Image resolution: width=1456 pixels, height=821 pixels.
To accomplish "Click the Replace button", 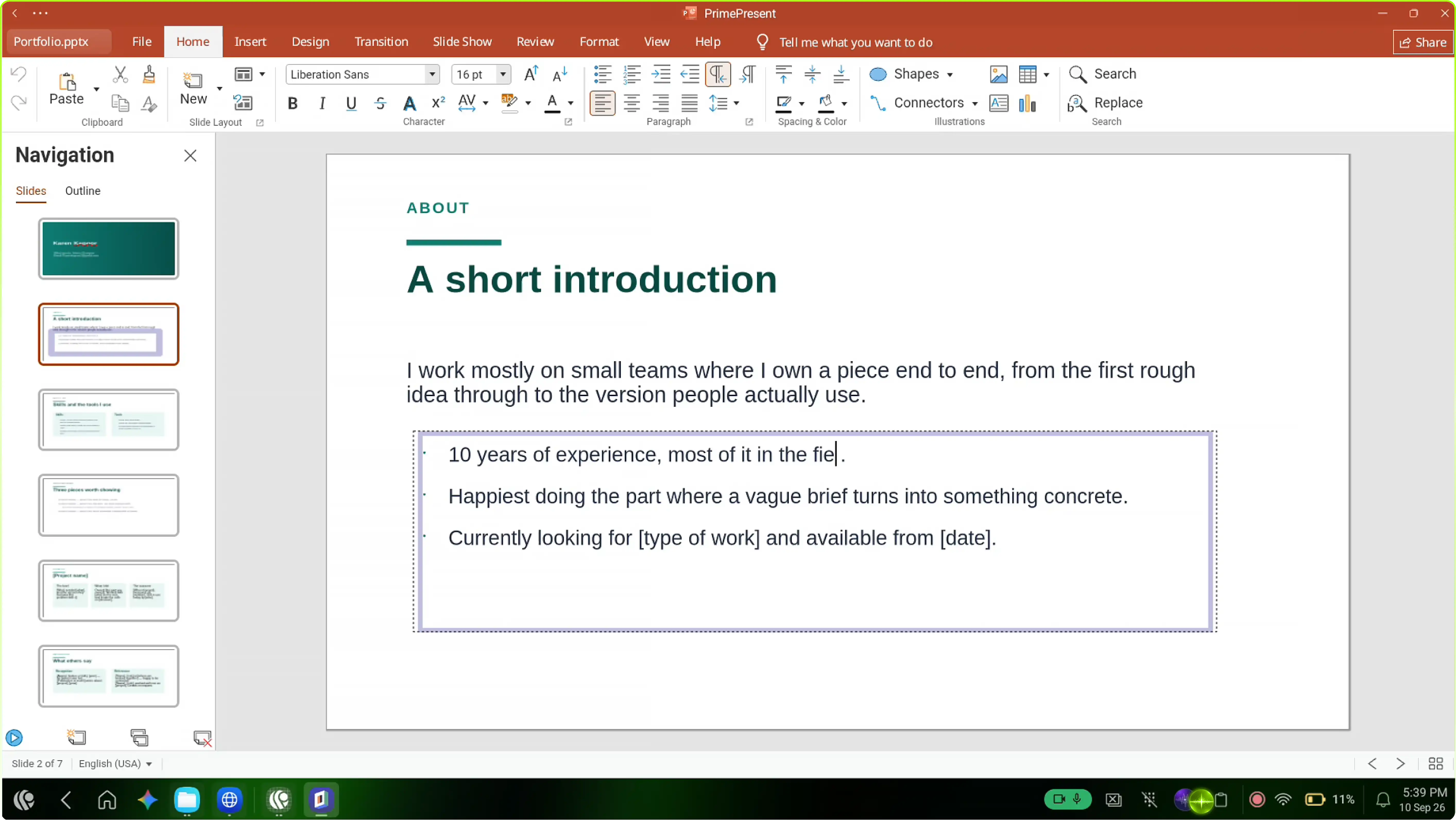I will 1105,103.
